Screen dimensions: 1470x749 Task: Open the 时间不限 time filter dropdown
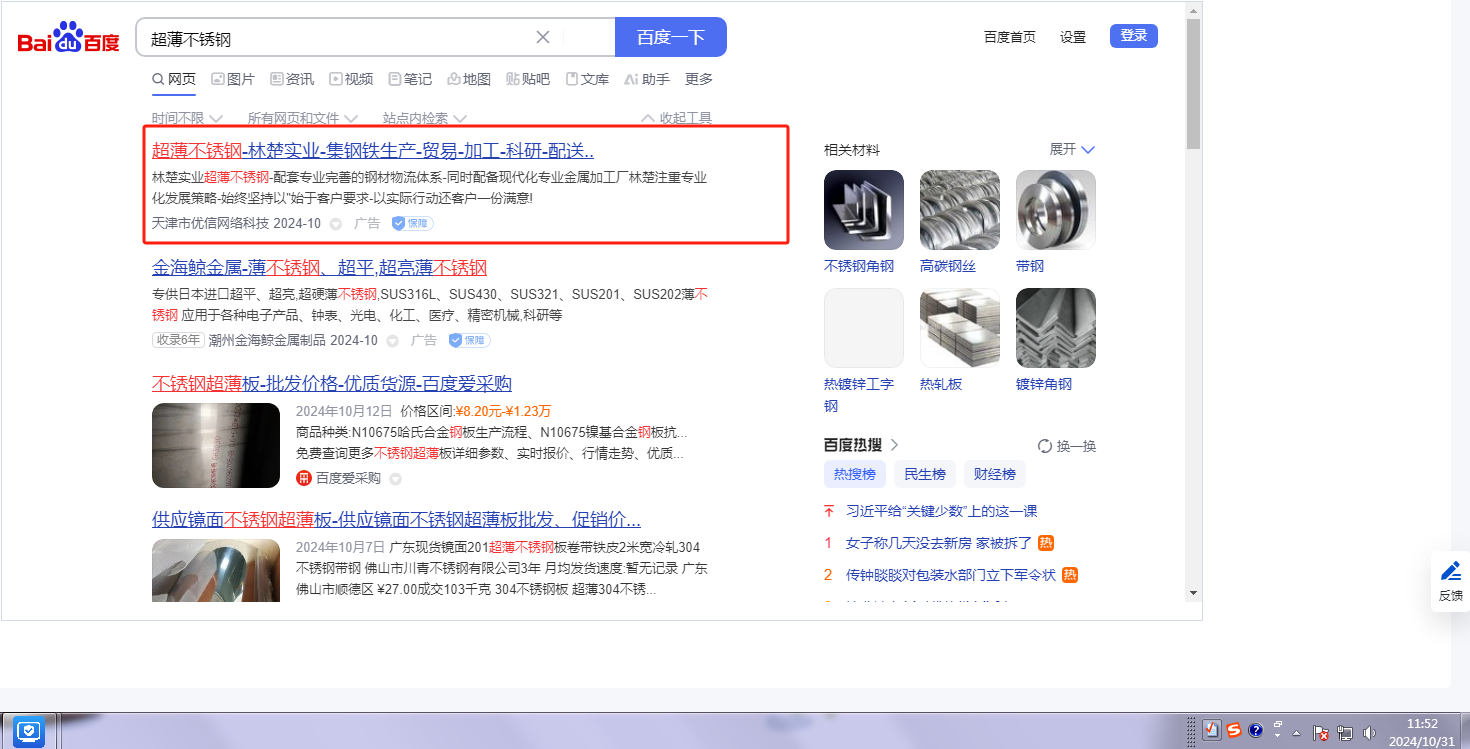[x=187, y=118]
